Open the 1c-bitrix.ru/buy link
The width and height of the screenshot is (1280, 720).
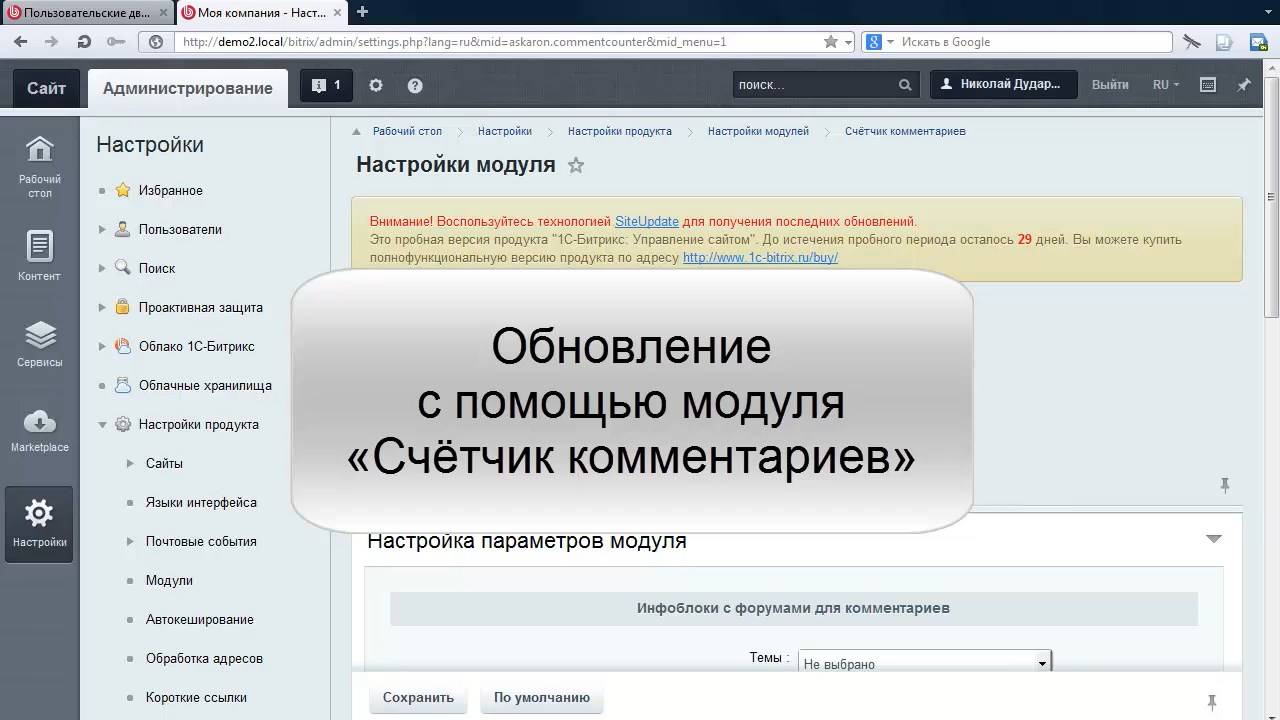click(760, 257)
